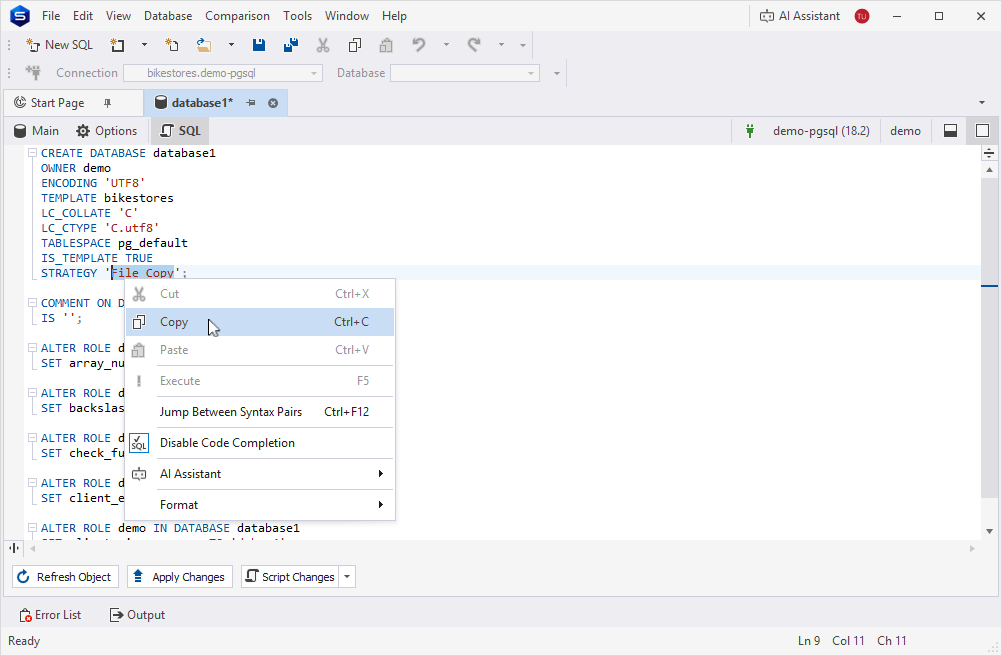Open the Database menu
The image size is (1002, 656).
pyautogui.click(x=168, y=16)
